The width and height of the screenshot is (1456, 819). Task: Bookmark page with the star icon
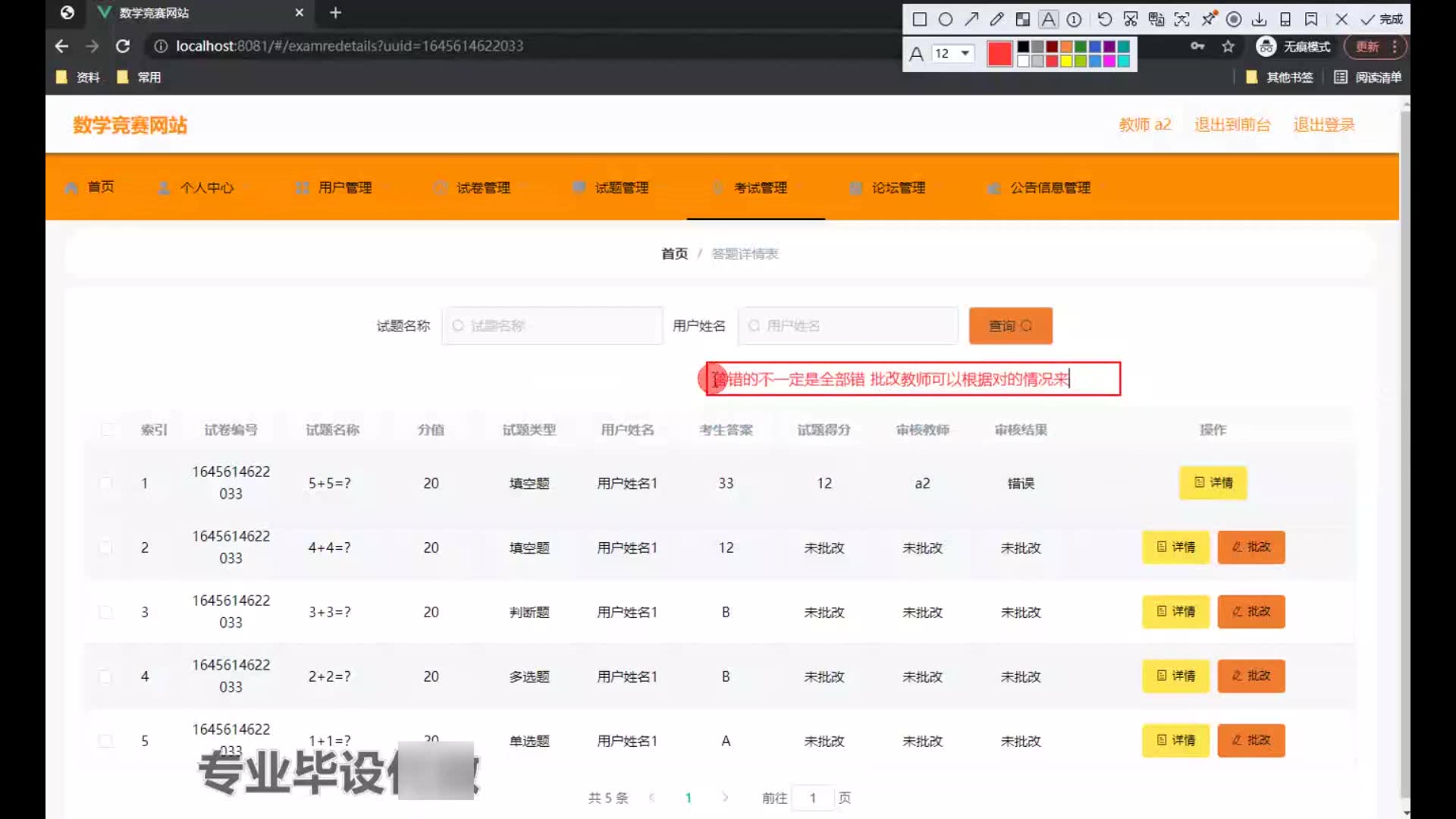click(x=1228, y=47)
